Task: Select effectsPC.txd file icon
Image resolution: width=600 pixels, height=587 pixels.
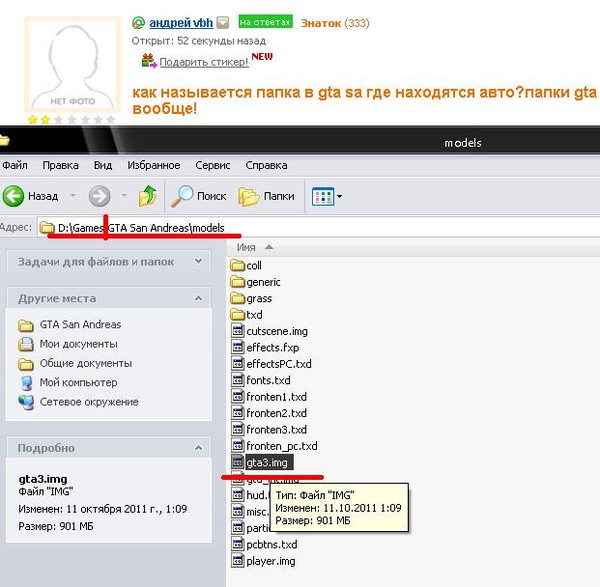Action: pos(238,363)
